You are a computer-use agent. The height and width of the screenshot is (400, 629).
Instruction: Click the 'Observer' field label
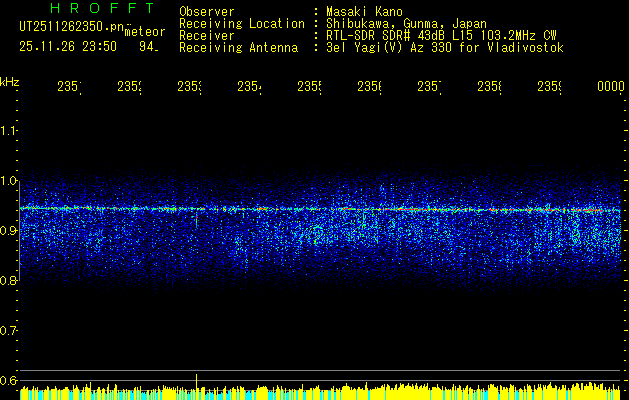pyautogui.click(x=207, y=11)
